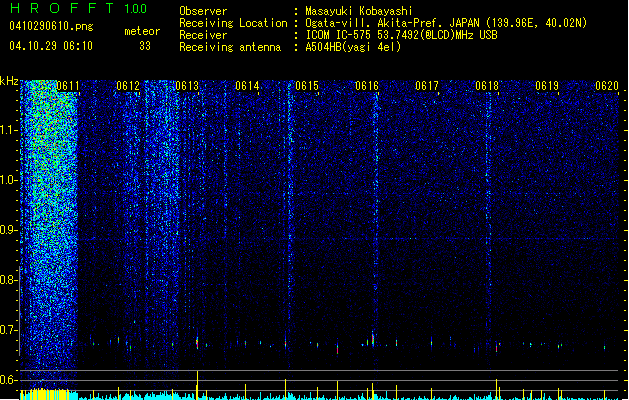Click the 0616 time marker
Viewport: 629px width, 400px height.
[367, 86]
